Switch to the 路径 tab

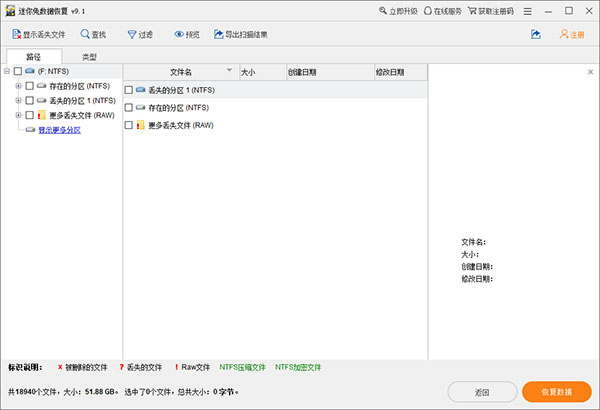[33, 57]
